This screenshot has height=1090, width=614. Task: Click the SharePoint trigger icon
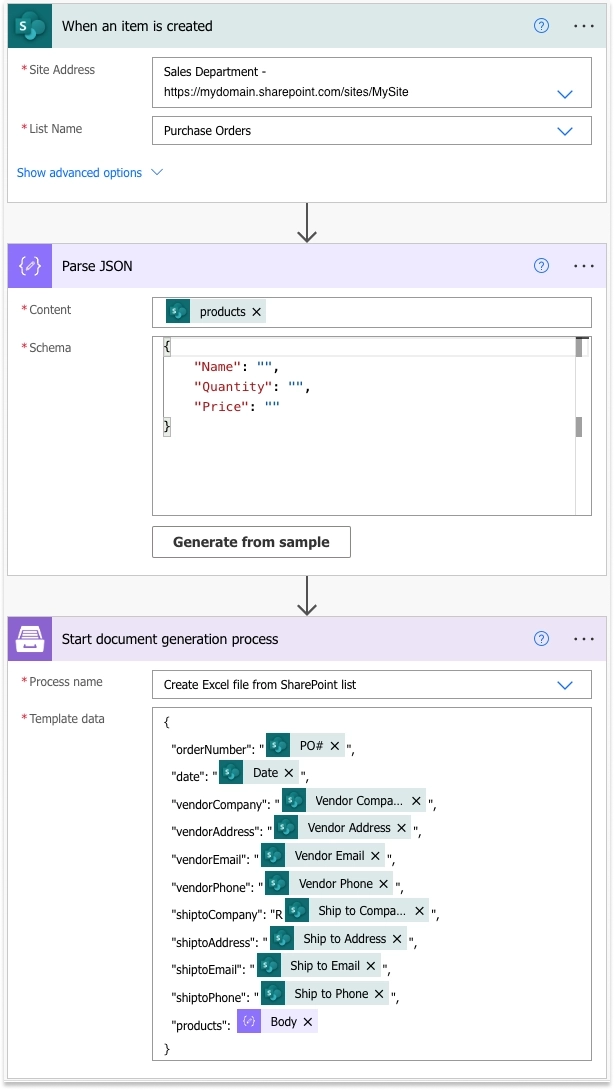tap(30, 26)
